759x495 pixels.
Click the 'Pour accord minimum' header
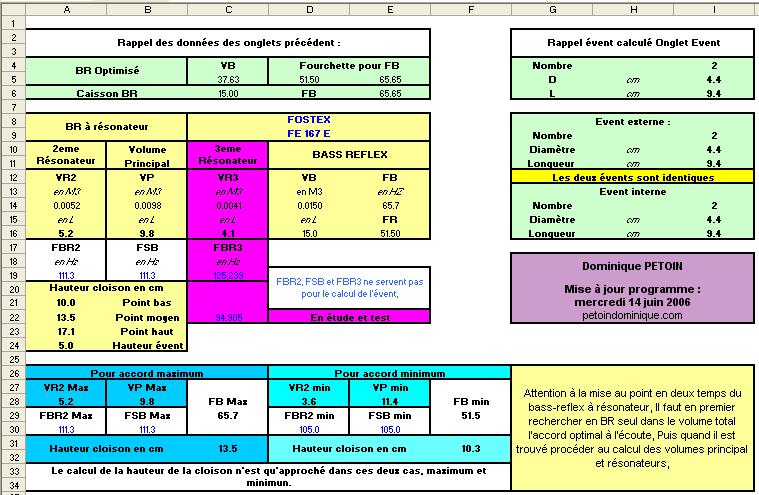point(390,373)
